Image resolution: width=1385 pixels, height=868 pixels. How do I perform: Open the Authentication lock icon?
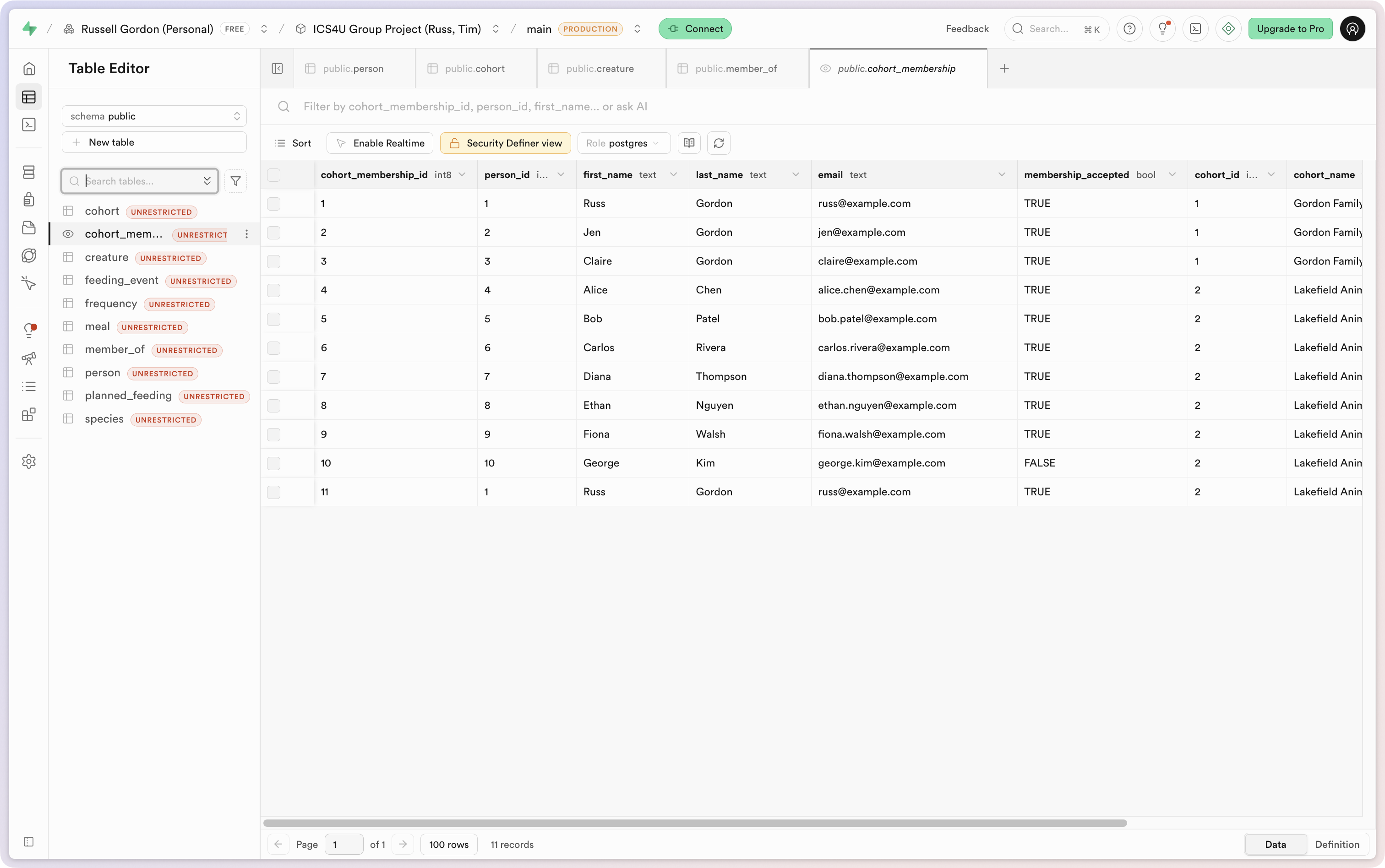(x=29, y=199)
